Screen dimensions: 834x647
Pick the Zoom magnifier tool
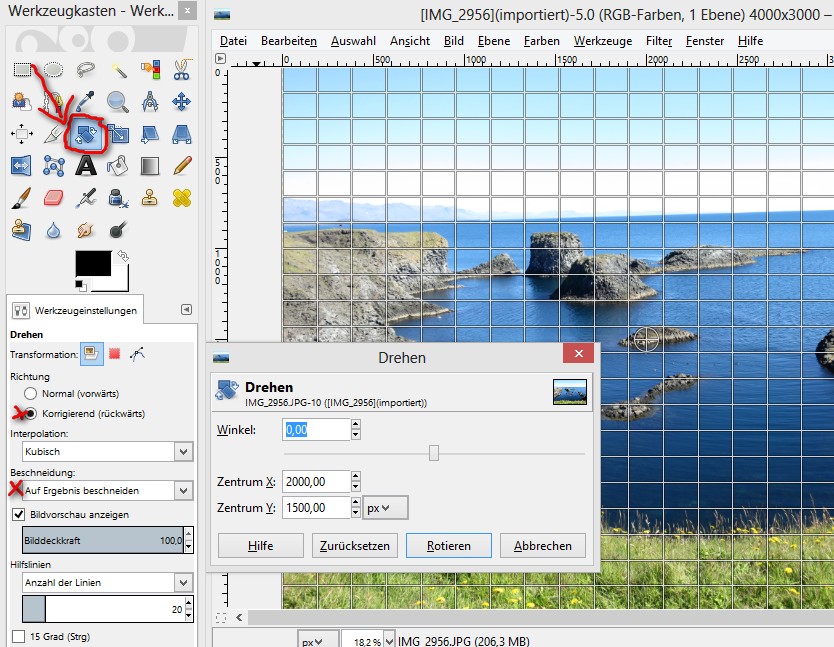(x=118, y=101)
